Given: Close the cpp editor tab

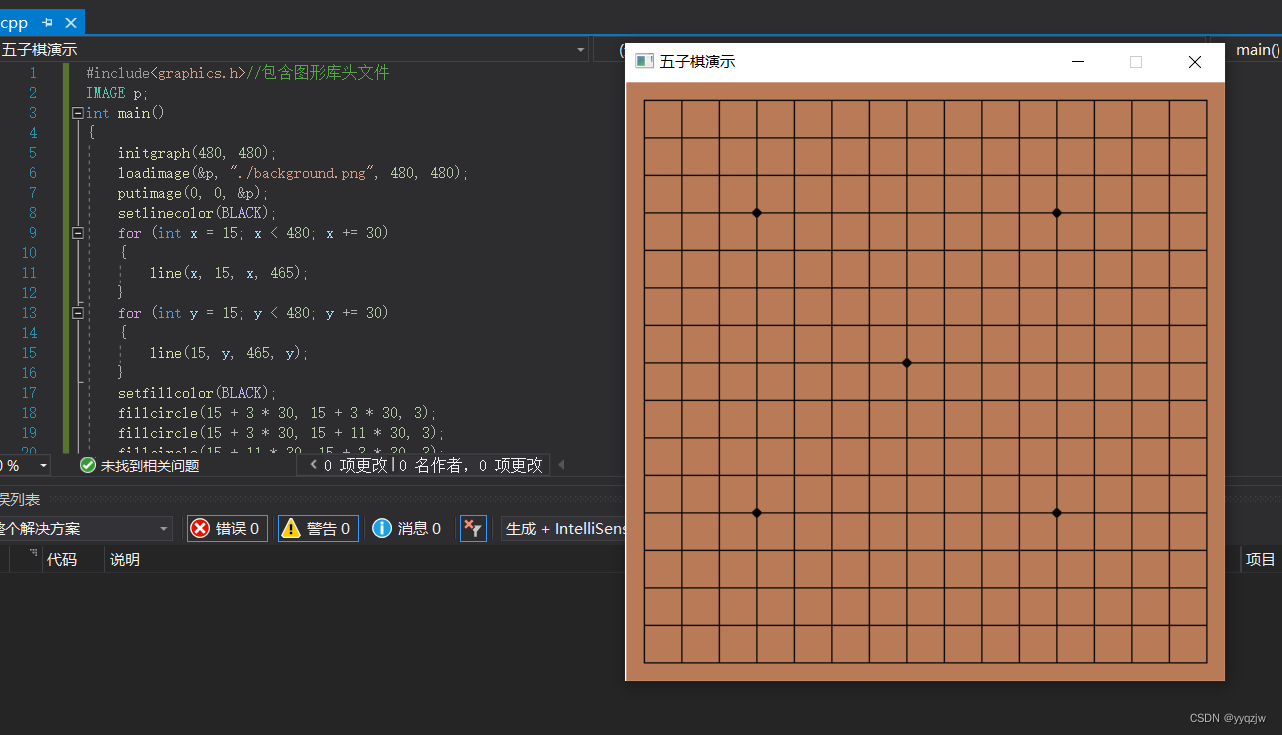Looking at the screenshot, I should coord(70,22).
